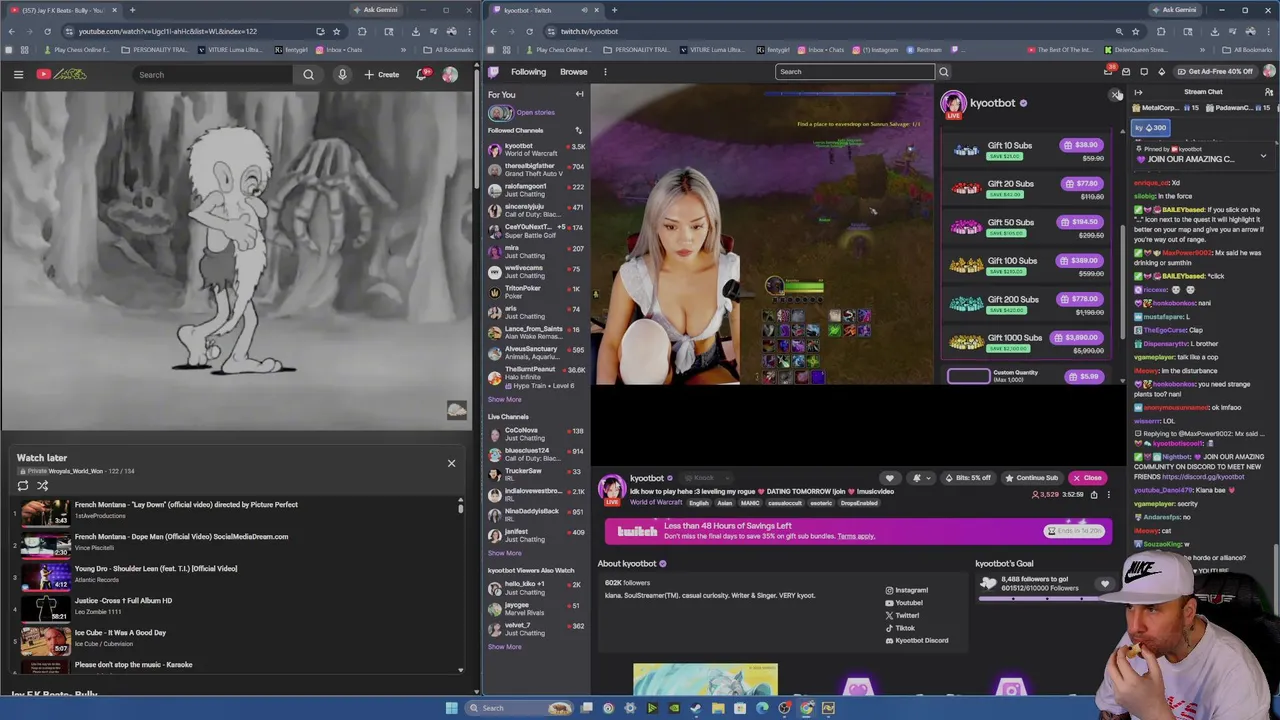Open chat community users list icon
Image resolution: width=1280 pixels, height=720 pixels.
pos(1268,92)
